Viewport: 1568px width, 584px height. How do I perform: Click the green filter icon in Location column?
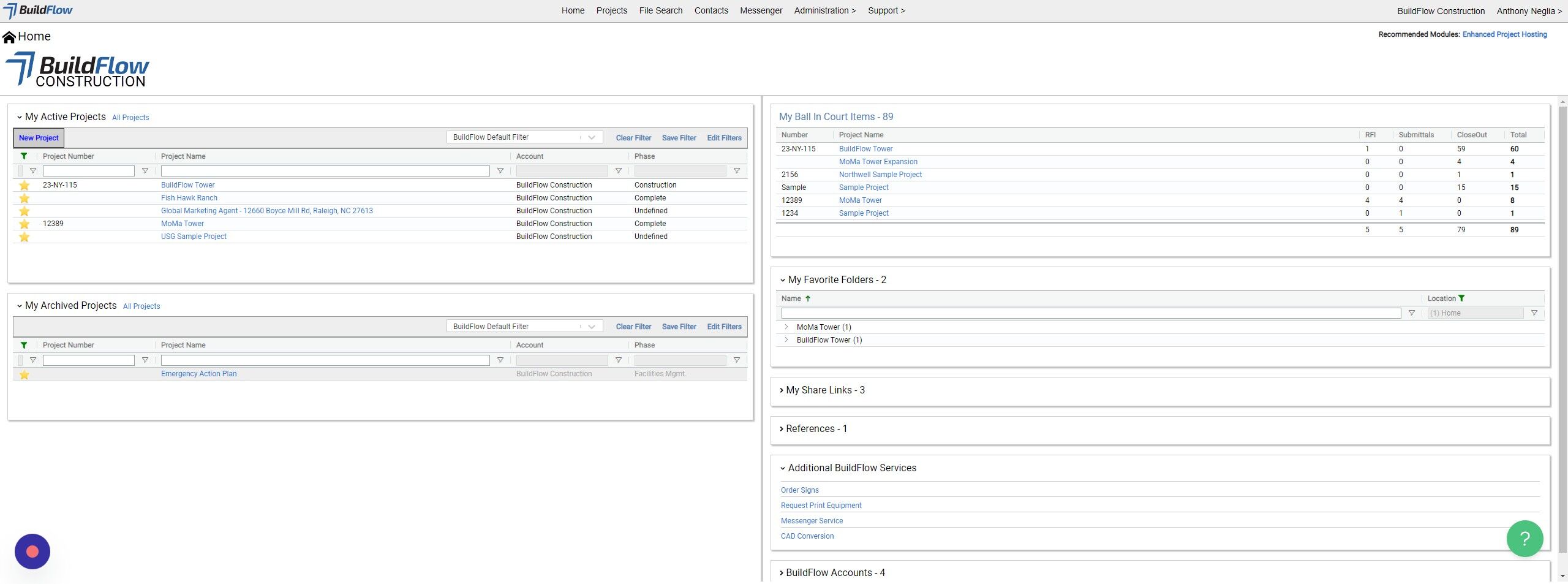click(x=1461, y=298)
